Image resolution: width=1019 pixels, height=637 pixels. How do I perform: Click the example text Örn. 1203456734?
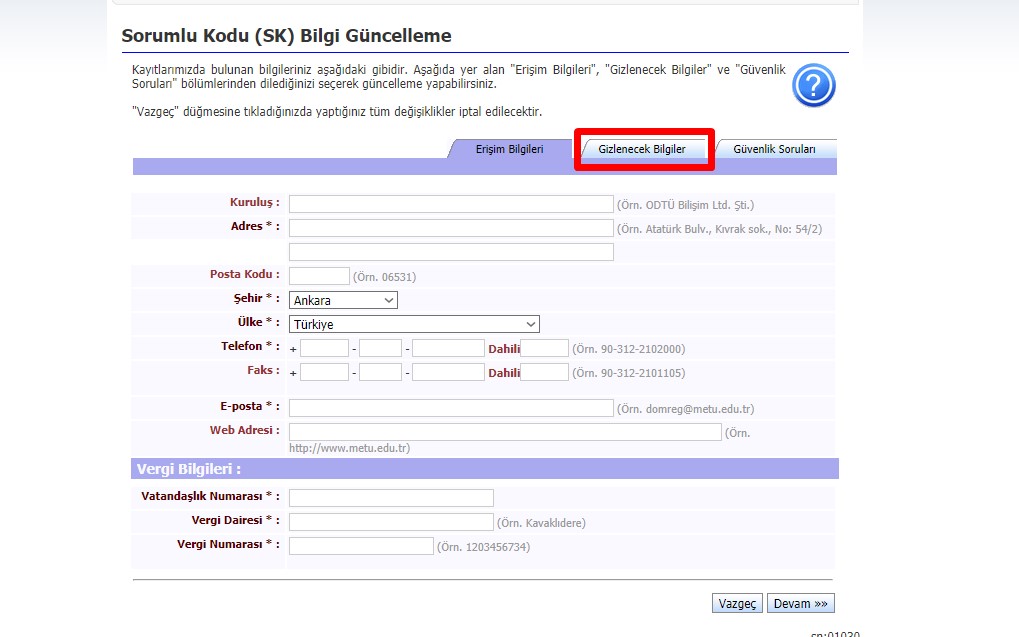click(484, 547)
